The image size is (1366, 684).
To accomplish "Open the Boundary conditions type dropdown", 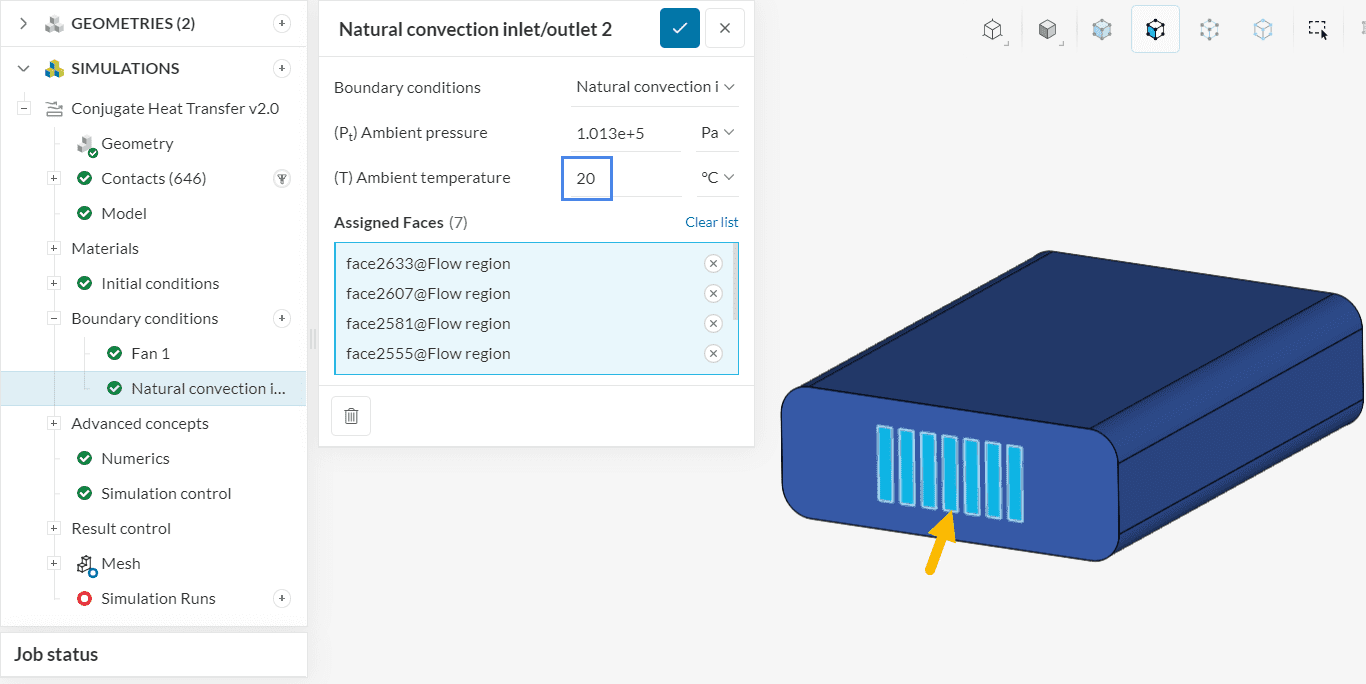I will (654, 87).
